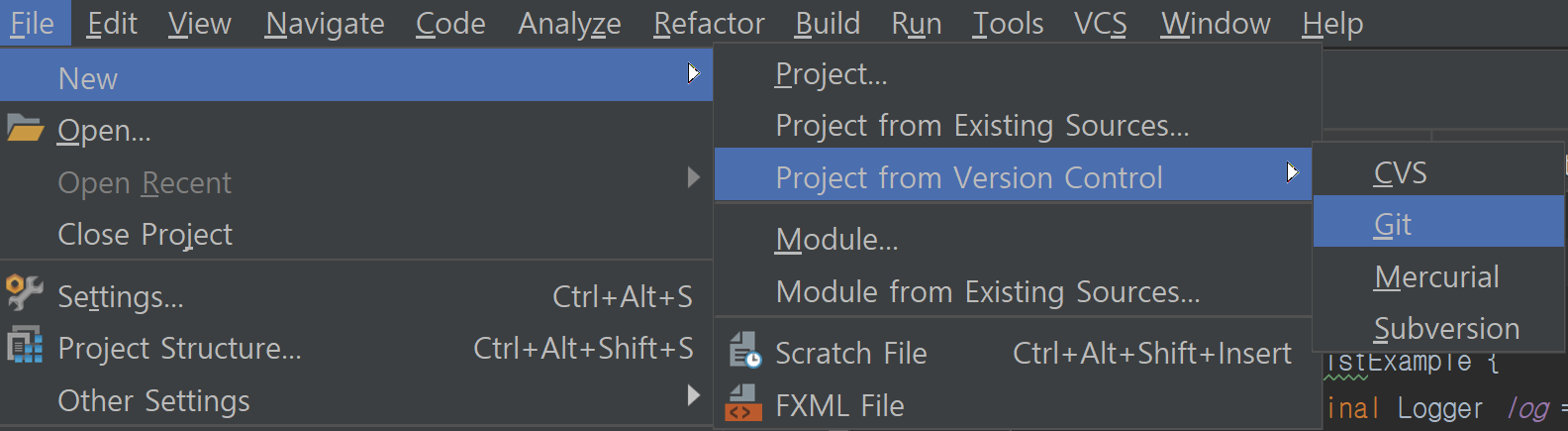
Task: Expand the Open Recent submenu arrow
Action: [694, 177]
